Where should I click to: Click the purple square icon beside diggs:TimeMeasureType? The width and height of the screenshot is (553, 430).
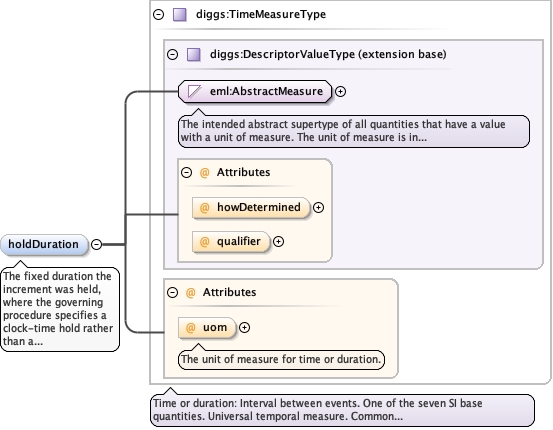[180, 15]
